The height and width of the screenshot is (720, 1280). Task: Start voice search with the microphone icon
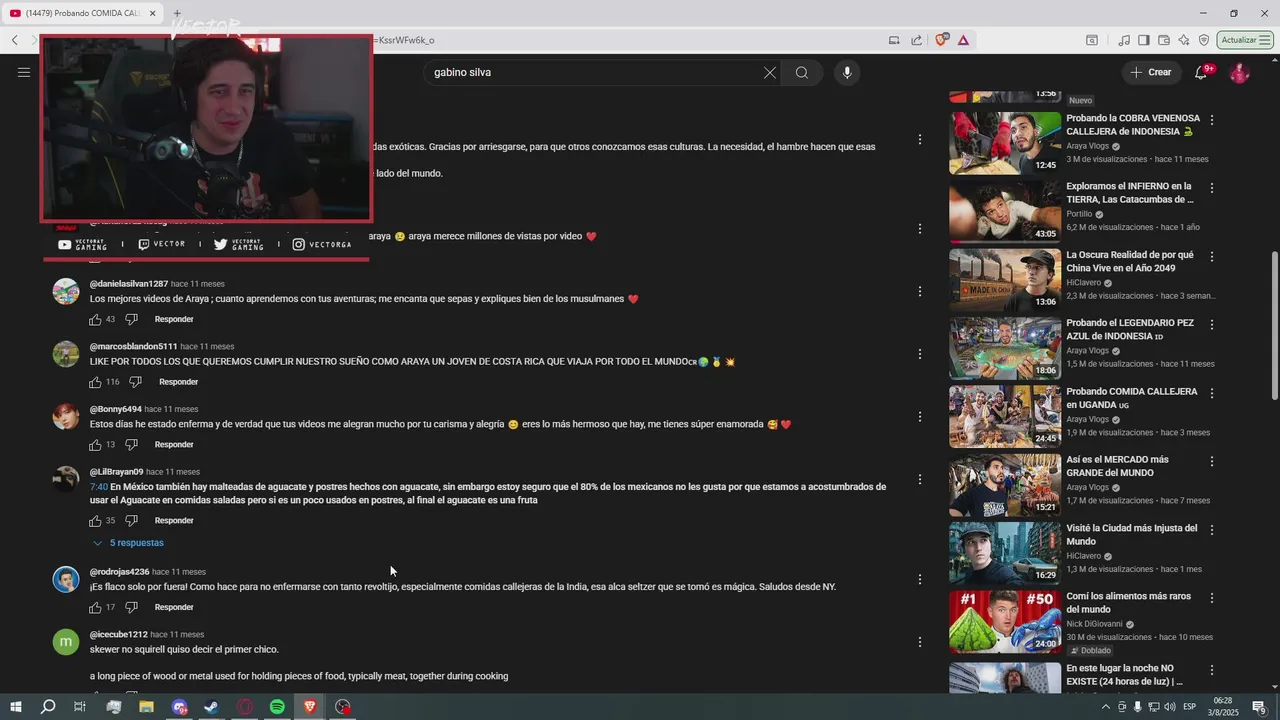tap(847, 72)
